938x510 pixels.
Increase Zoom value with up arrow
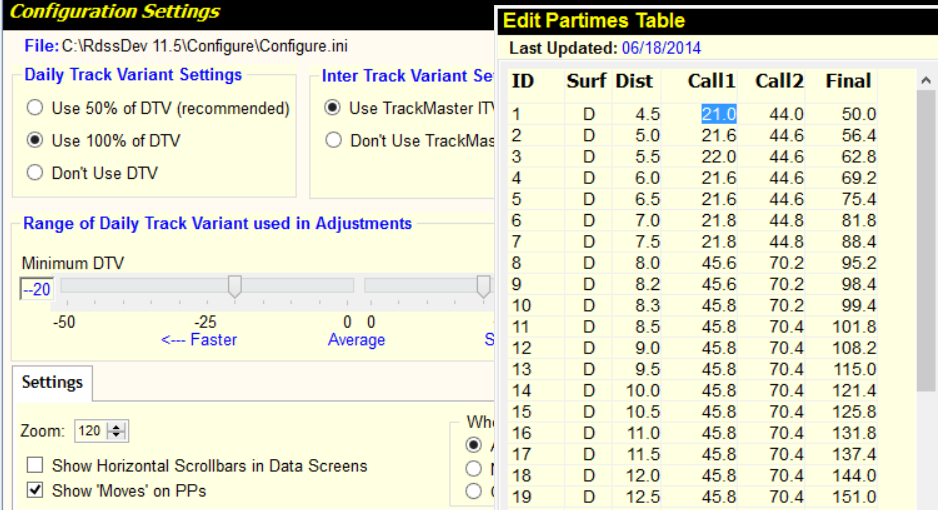click(117, 426)
